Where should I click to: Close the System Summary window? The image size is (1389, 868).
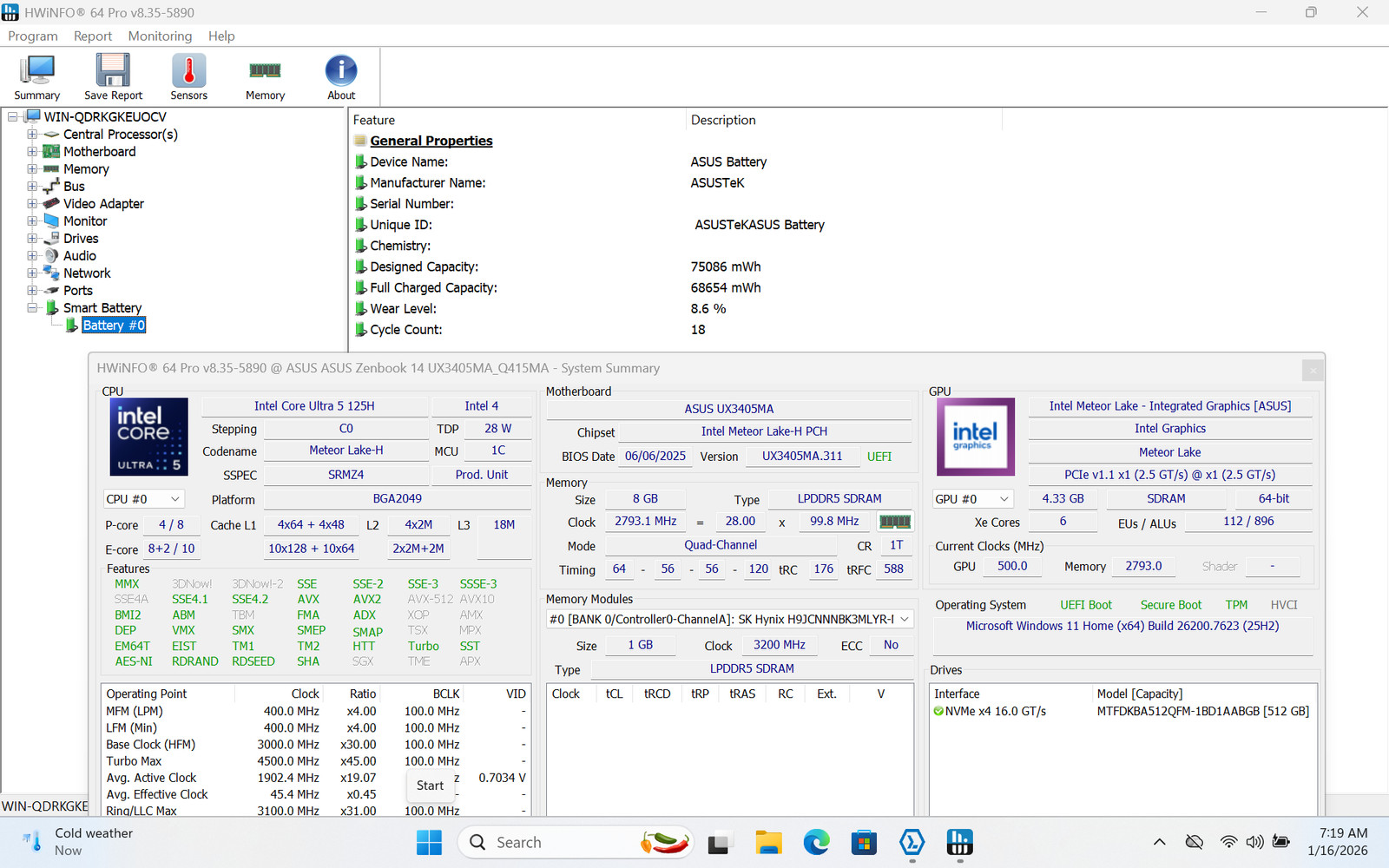[1313, 371]
